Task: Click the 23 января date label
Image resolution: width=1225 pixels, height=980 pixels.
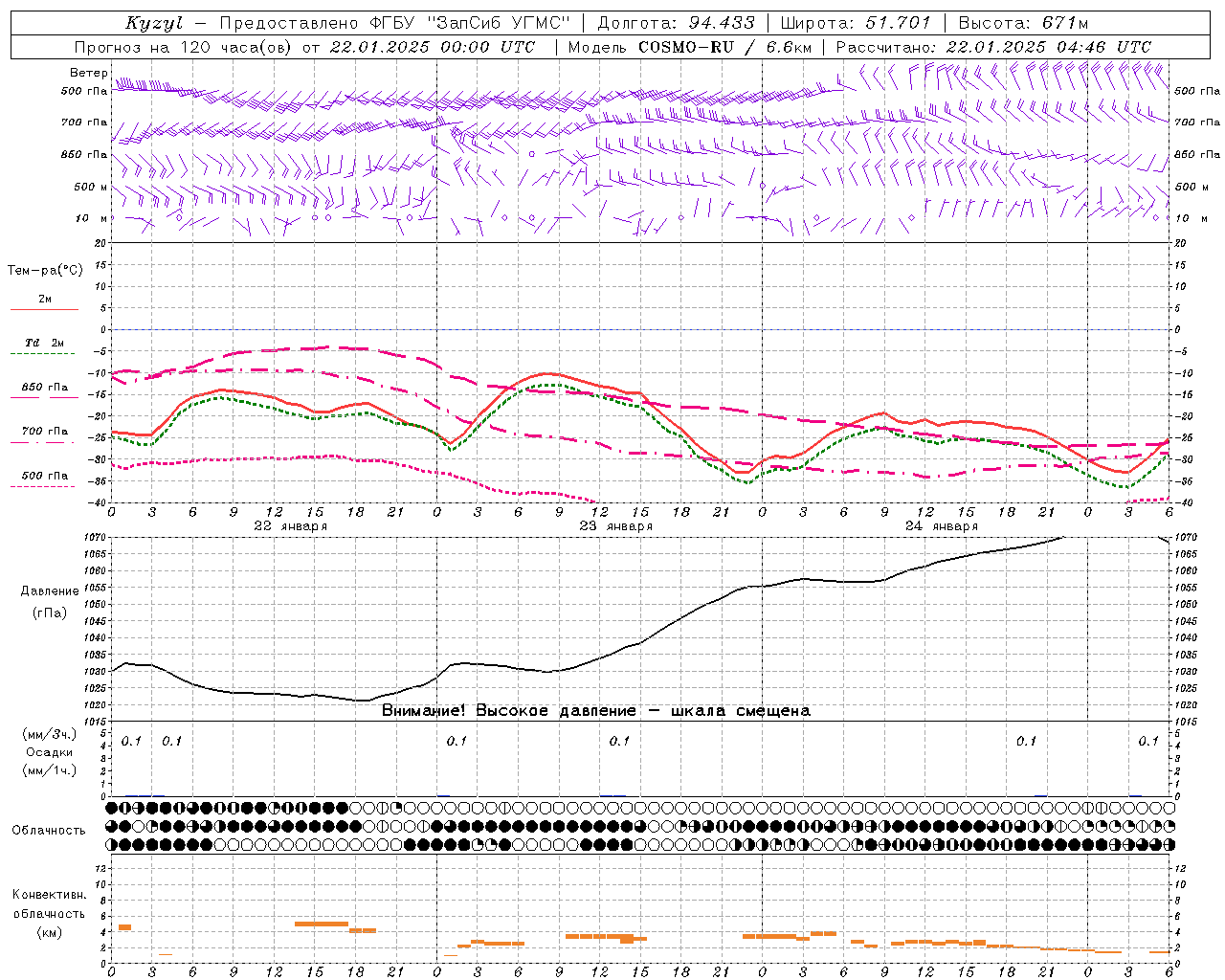Action: [x=615, y=526]
